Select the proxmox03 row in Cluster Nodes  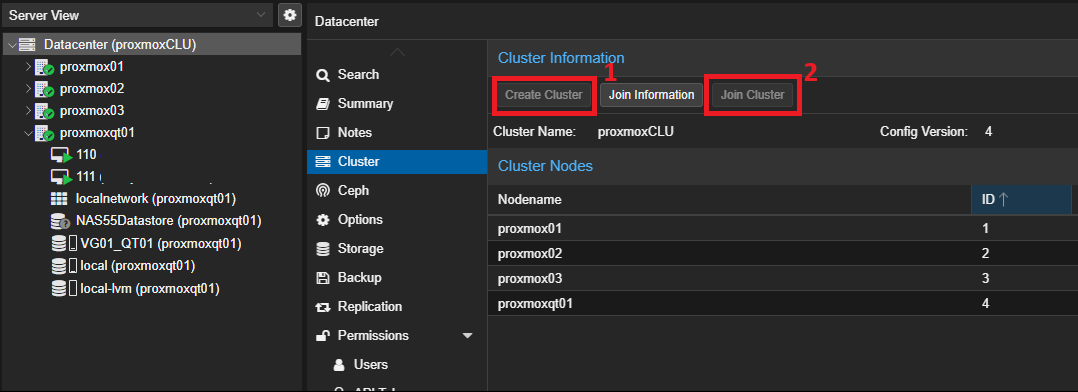tap(782, 279)
